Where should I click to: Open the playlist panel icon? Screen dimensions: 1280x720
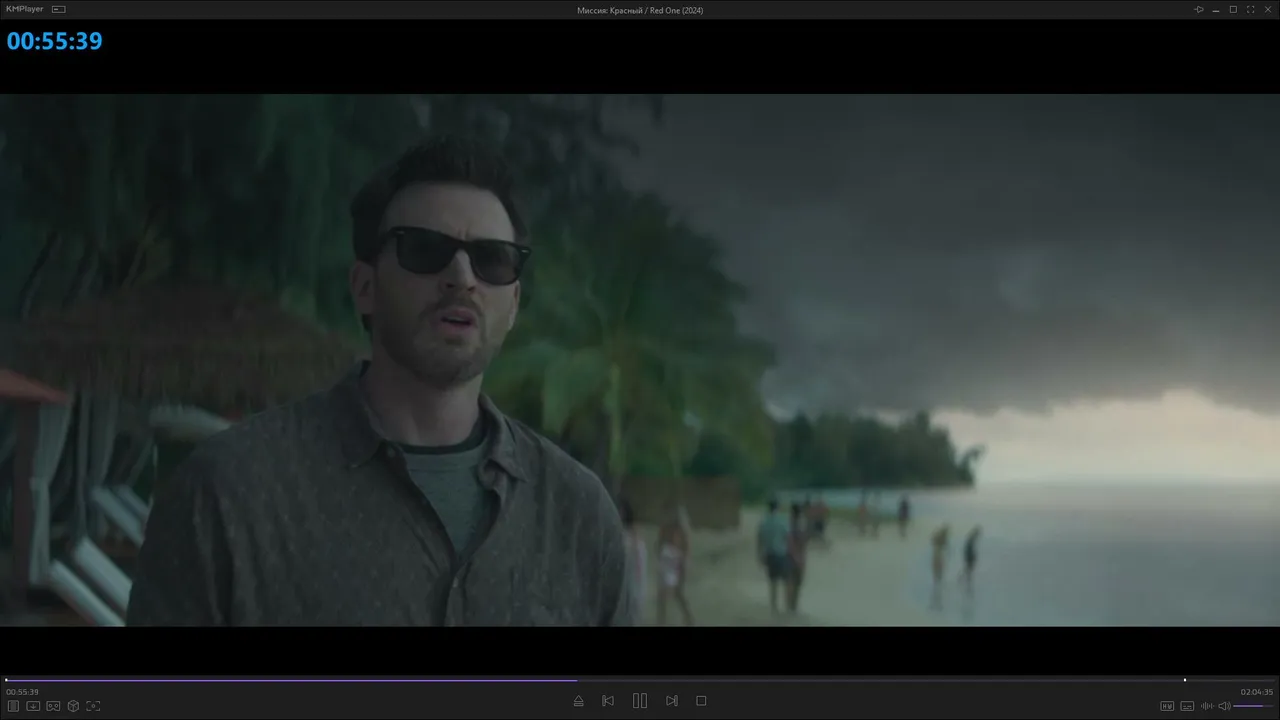(x=14, y=706)
